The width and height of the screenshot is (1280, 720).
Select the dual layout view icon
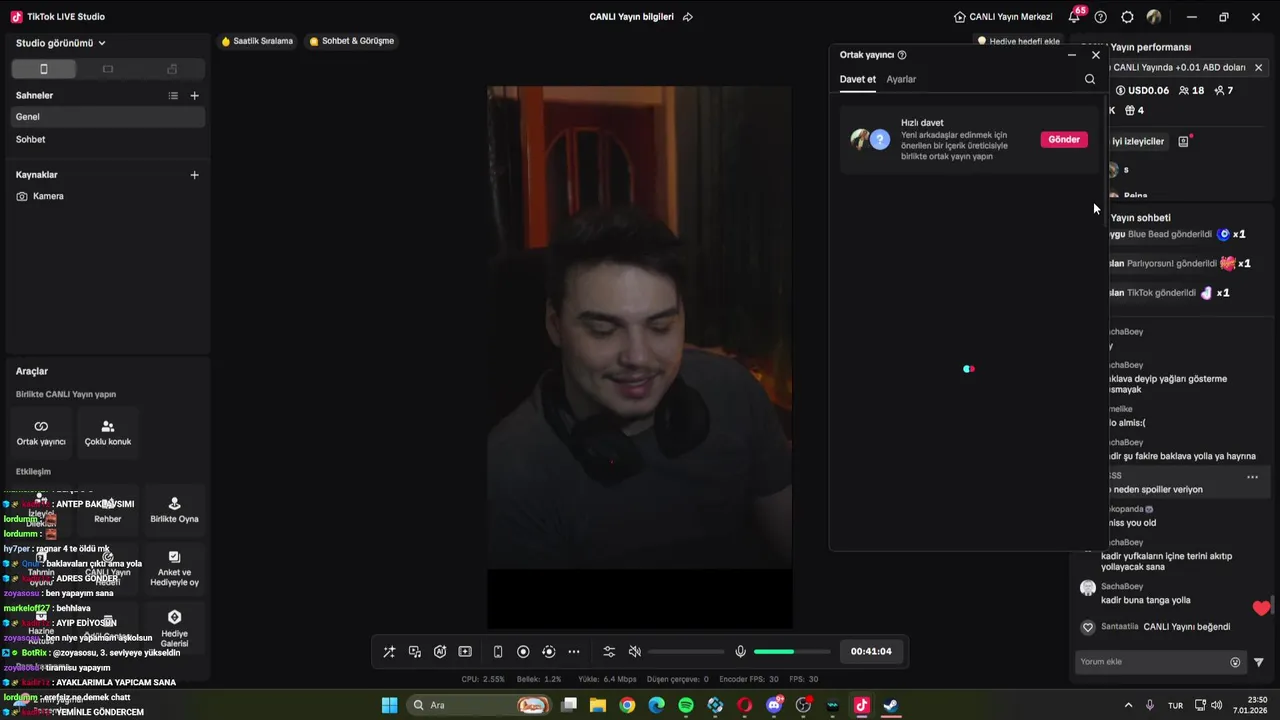[x=172, y=69]
